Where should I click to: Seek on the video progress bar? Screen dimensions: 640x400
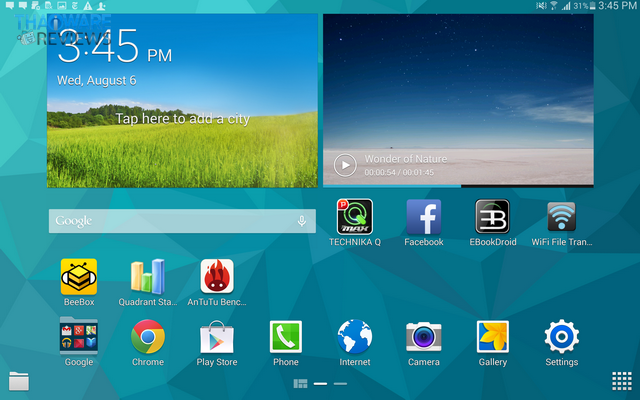(x=458, y=186)
